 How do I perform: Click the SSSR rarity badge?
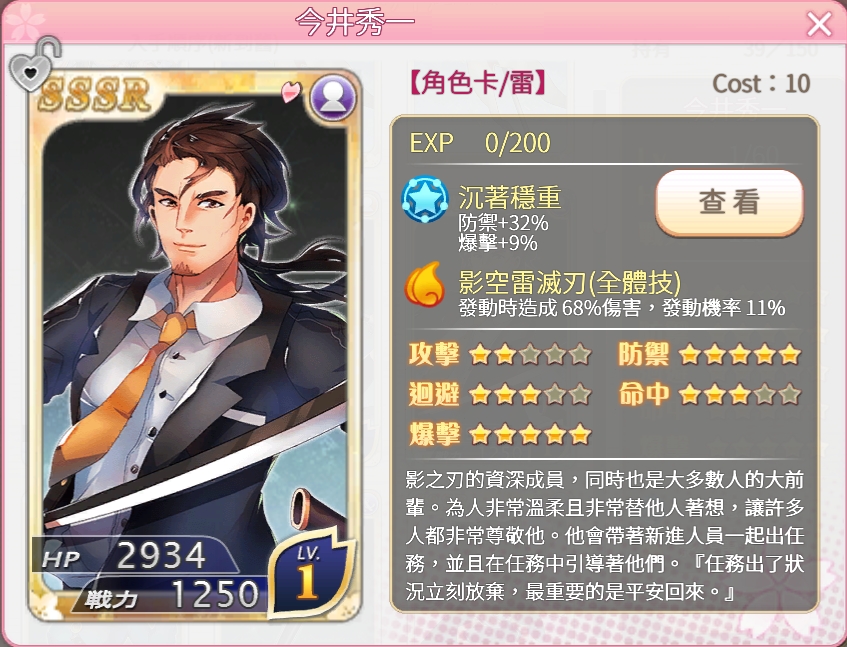coord(94,95)
